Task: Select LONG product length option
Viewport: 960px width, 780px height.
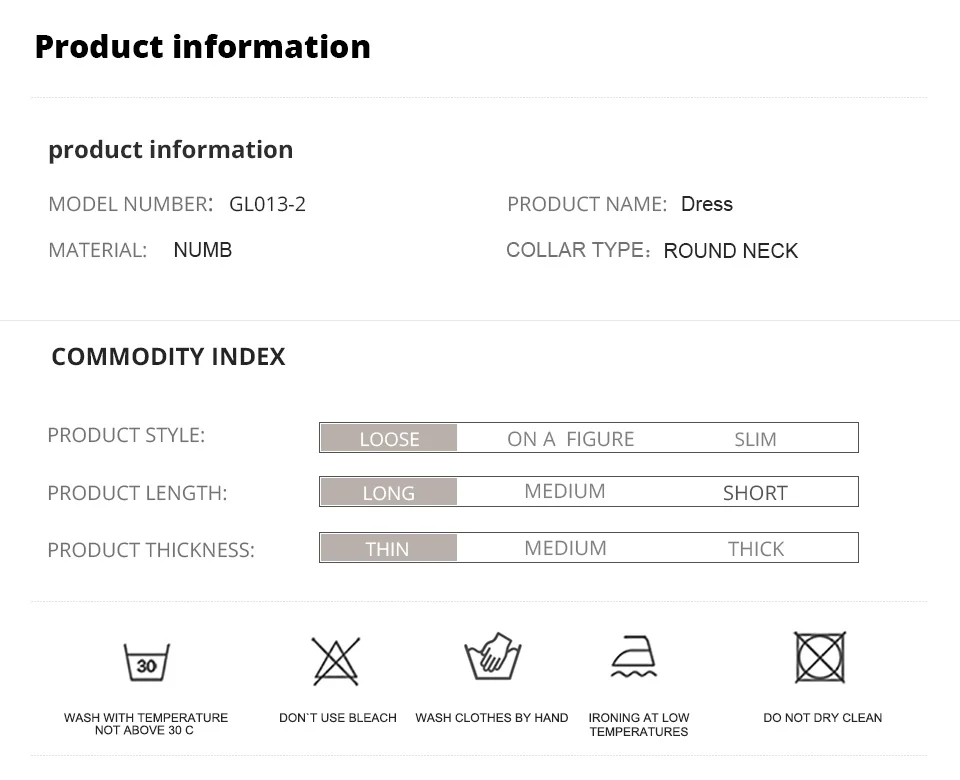Action: 389,492
